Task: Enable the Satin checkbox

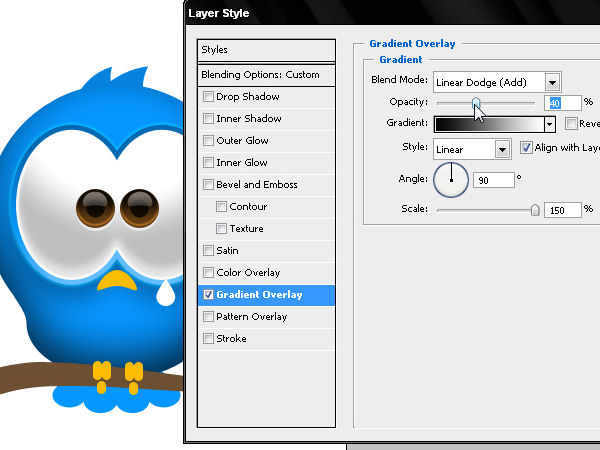Action: click(x=208, y=251)
